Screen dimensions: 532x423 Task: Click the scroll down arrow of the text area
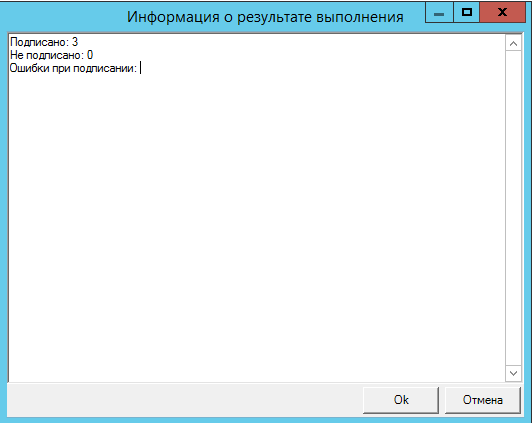(513, 373)
